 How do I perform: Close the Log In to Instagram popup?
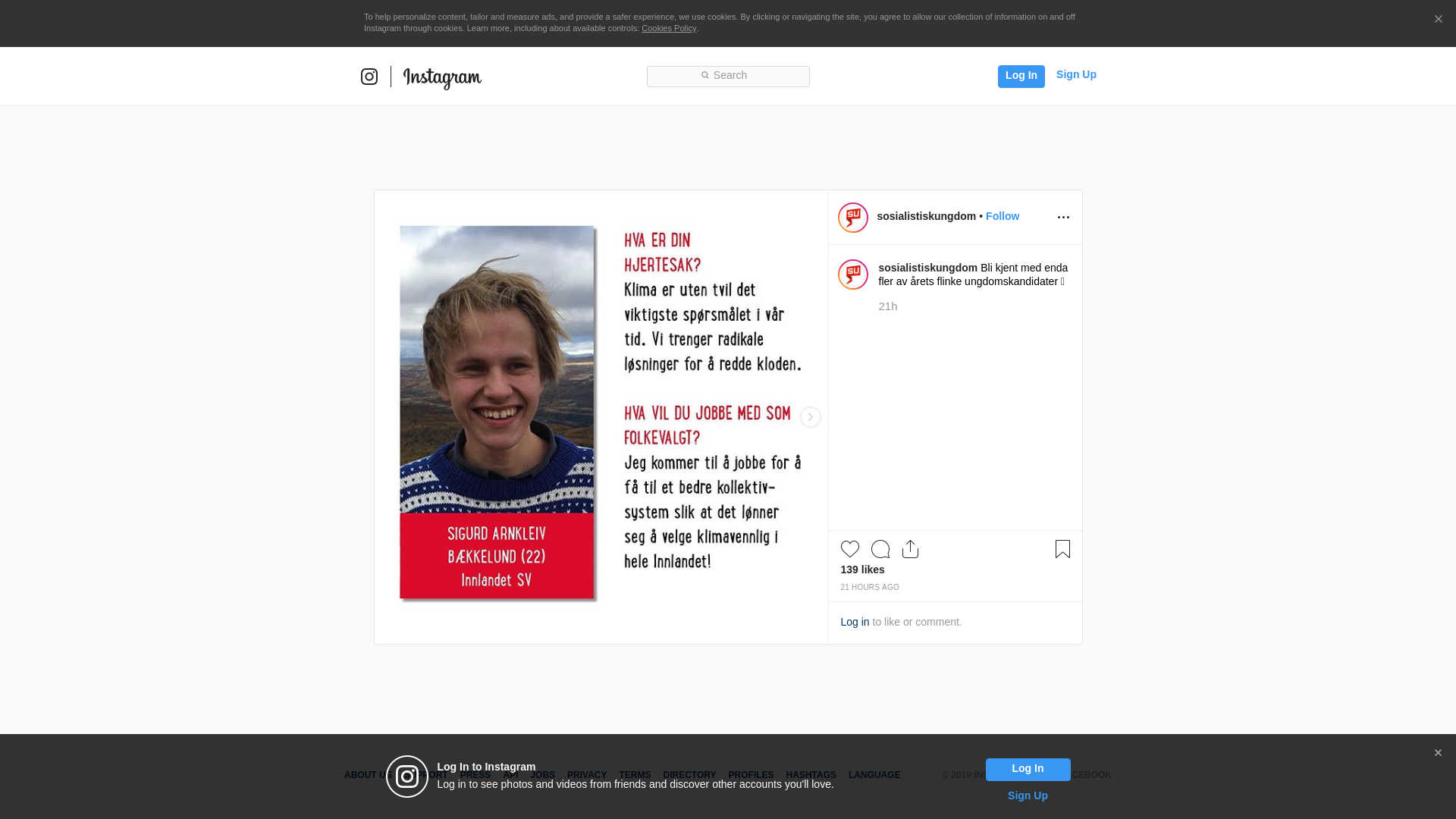click(x=1438, y=753)
